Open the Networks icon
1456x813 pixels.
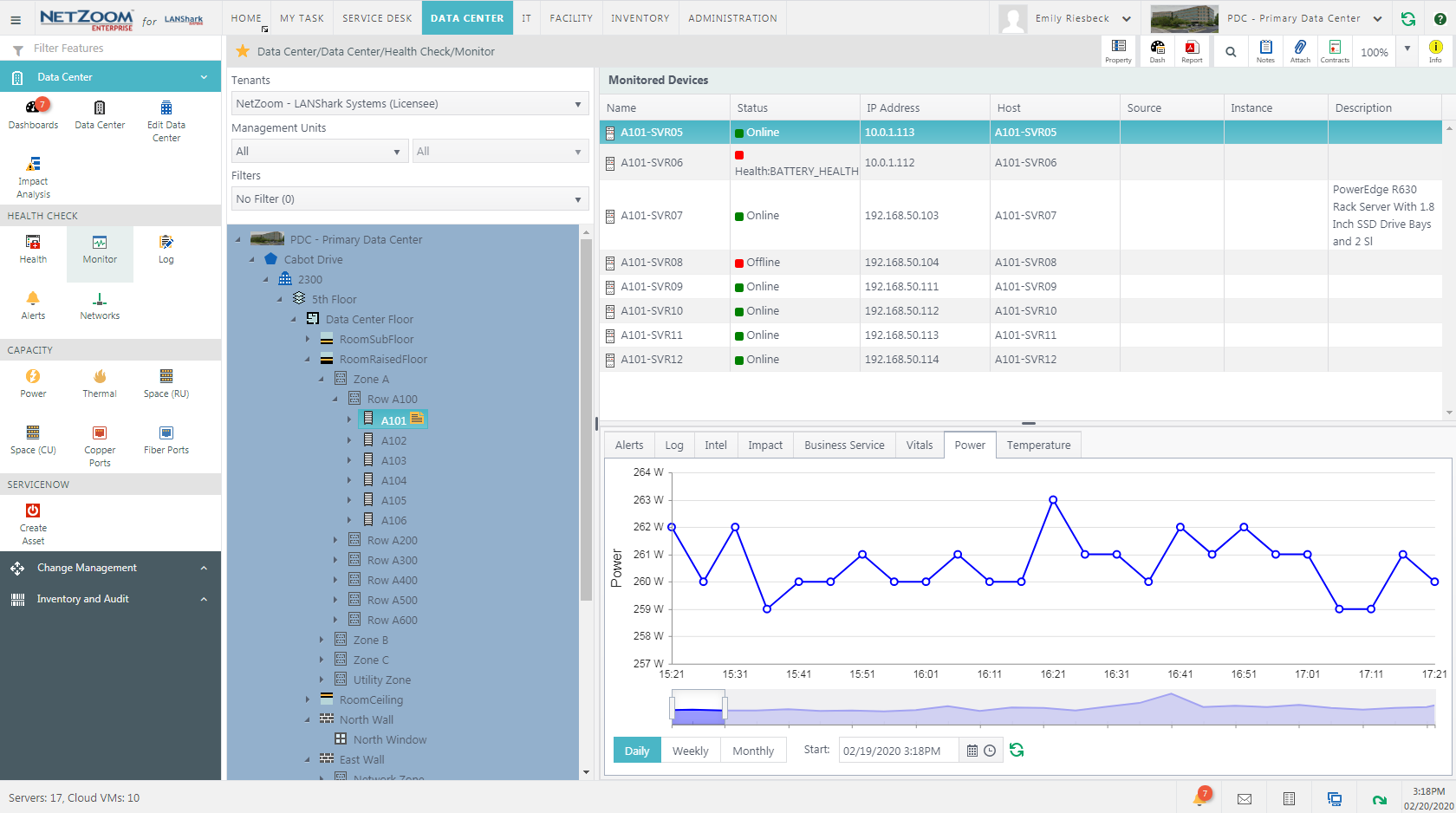[100, 305]
